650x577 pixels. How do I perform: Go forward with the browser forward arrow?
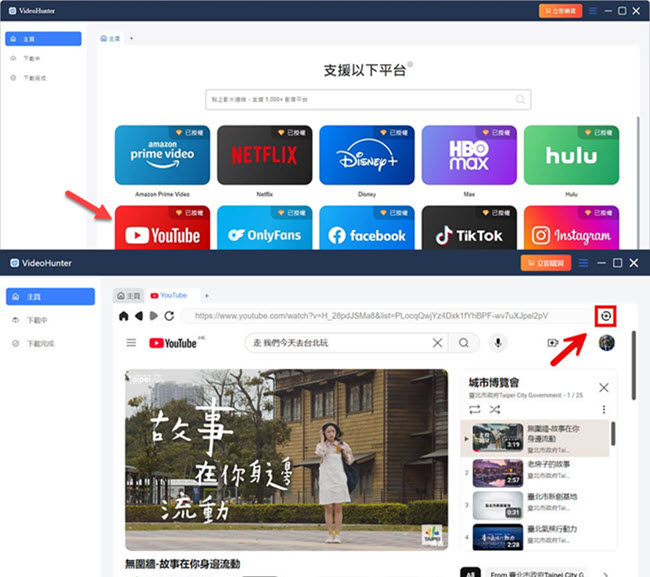tap(154, 316)
